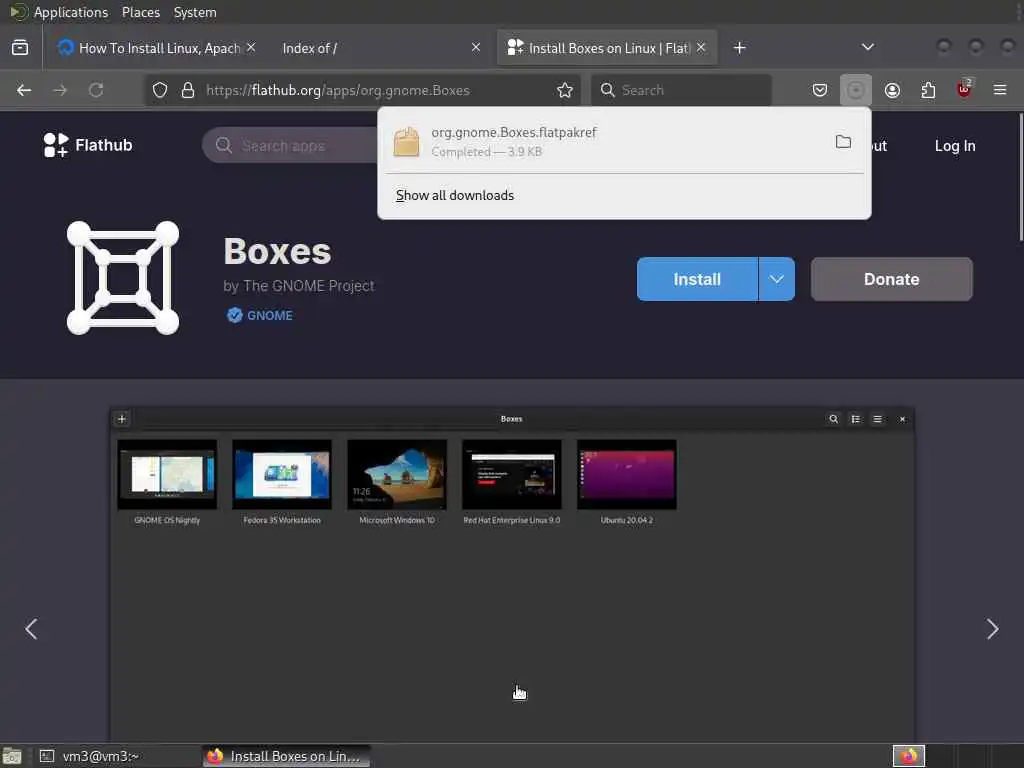Reload the current Flathub page

(96, 90)
